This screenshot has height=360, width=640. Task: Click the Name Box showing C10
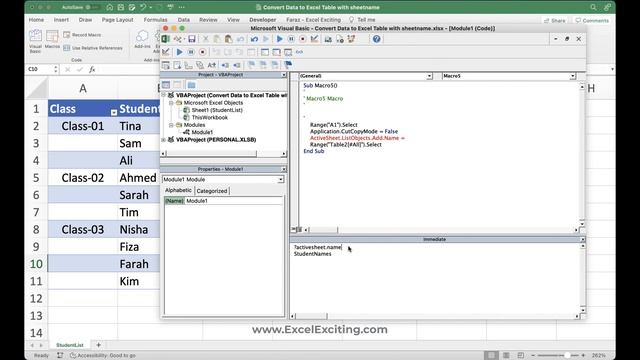40,69
